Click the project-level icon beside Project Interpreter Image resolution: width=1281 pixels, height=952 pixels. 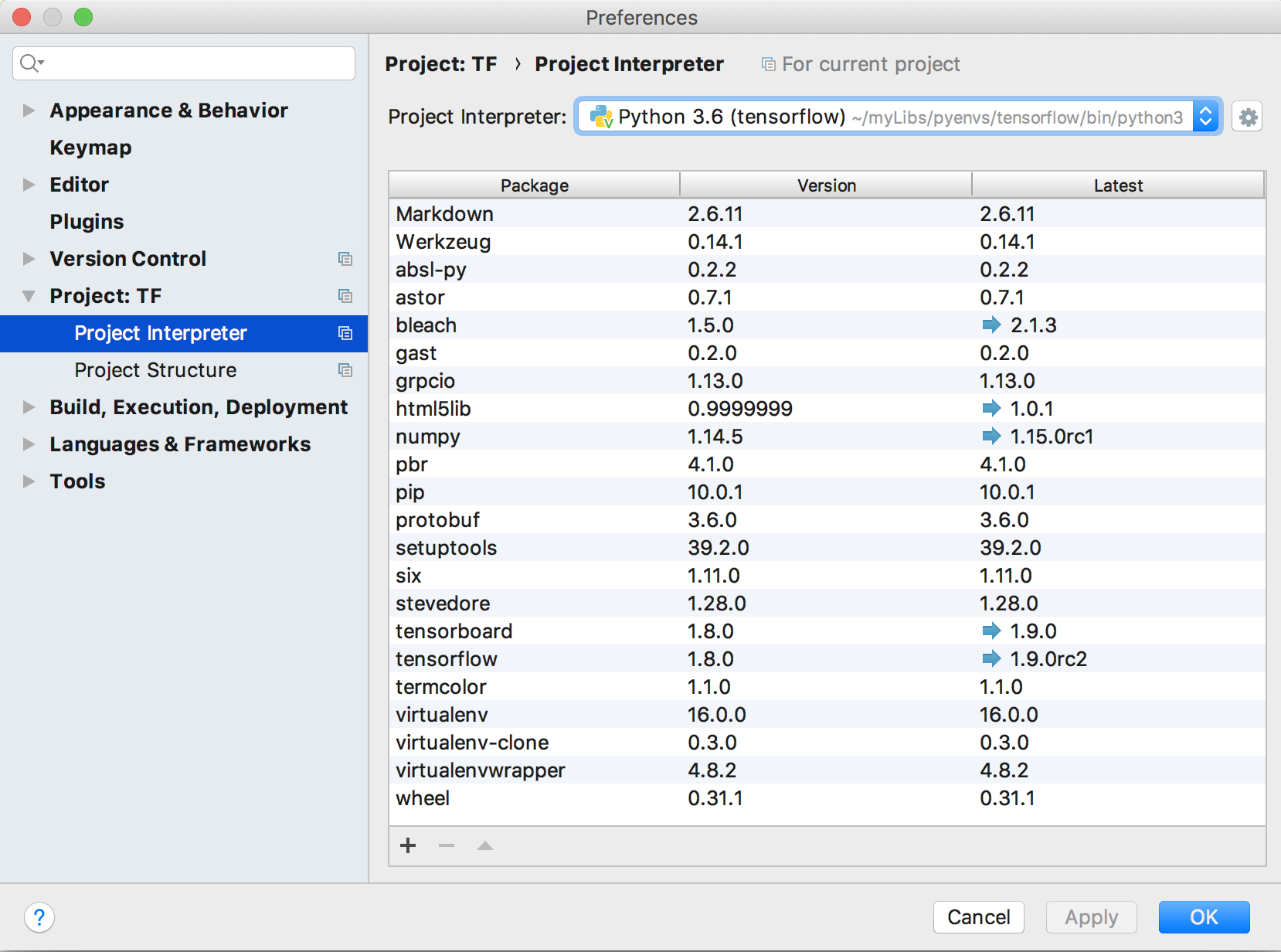coord(345,333)
